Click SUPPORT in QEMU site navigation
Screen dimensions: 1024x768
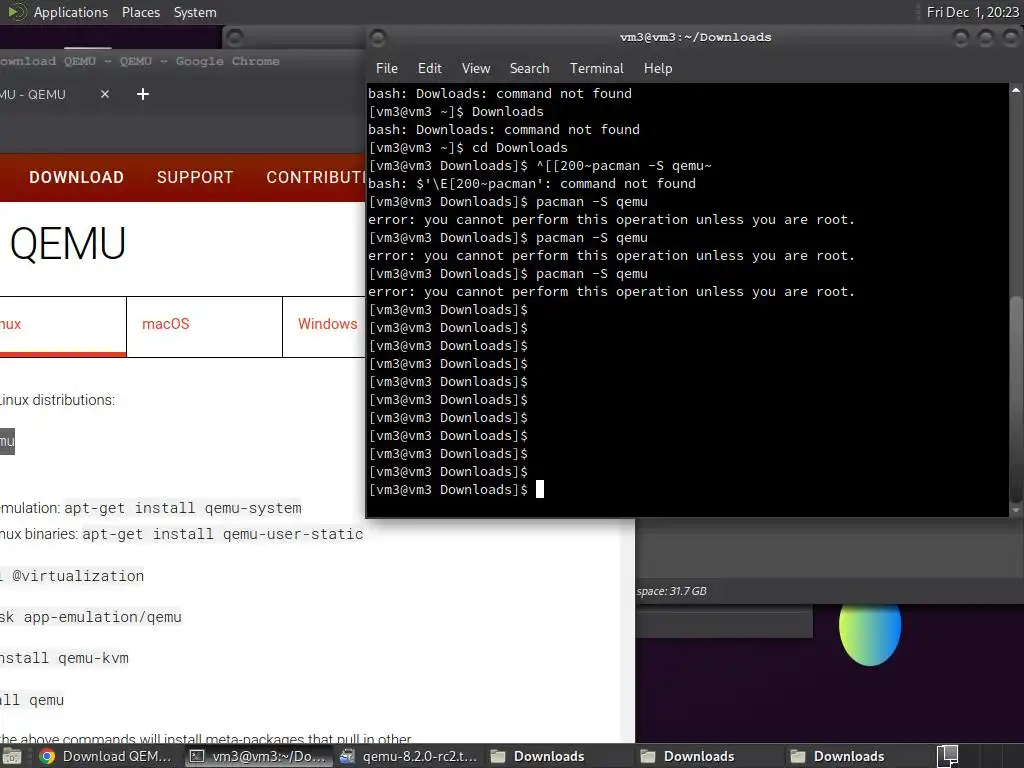(195, 178)
